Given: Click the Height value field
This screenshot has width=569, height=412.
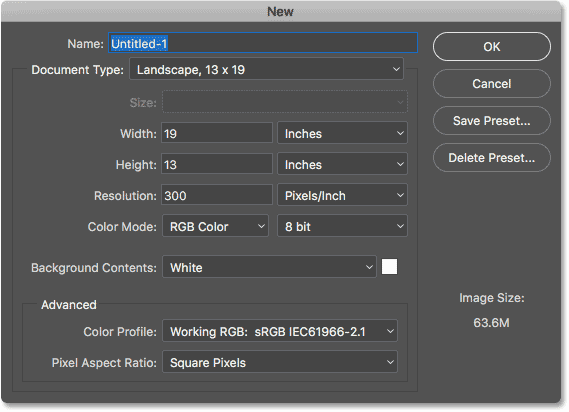Looking at the screenshot, I should (217, 164).
